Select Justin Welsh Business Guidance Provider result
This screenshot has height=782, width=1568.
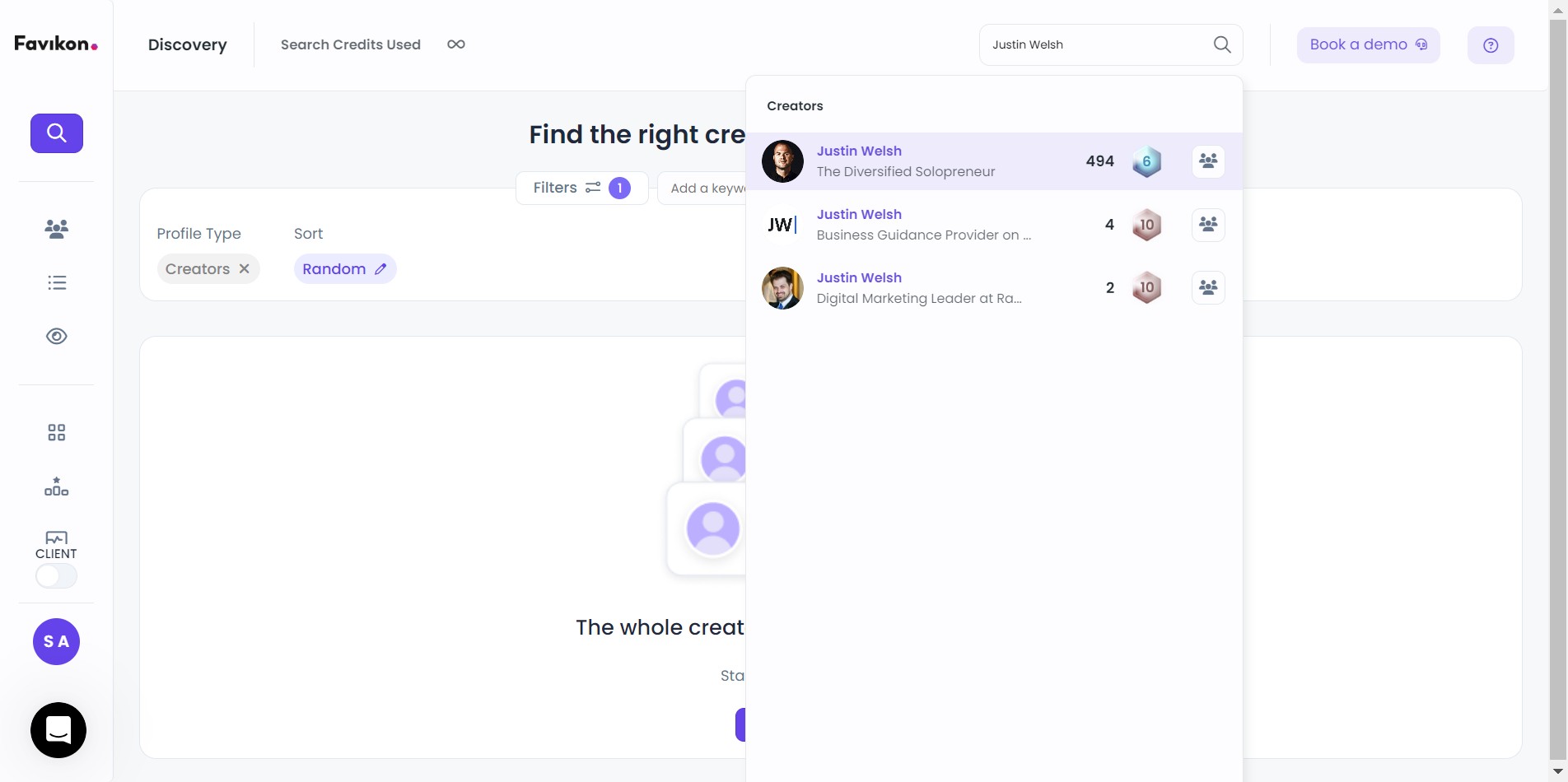[x=994, y=225]
